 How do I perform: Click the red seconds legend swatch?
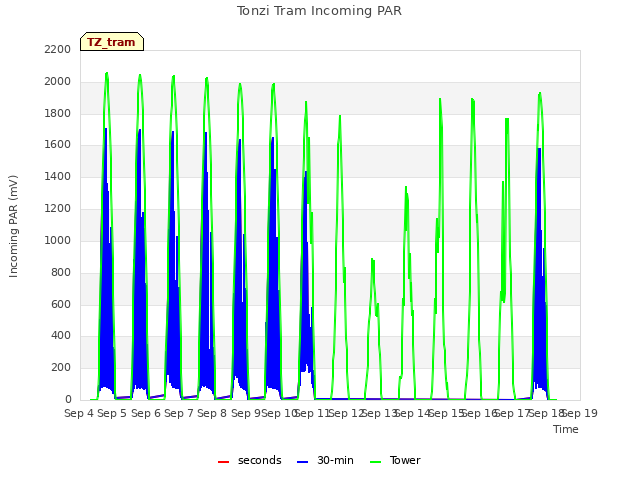223,462
